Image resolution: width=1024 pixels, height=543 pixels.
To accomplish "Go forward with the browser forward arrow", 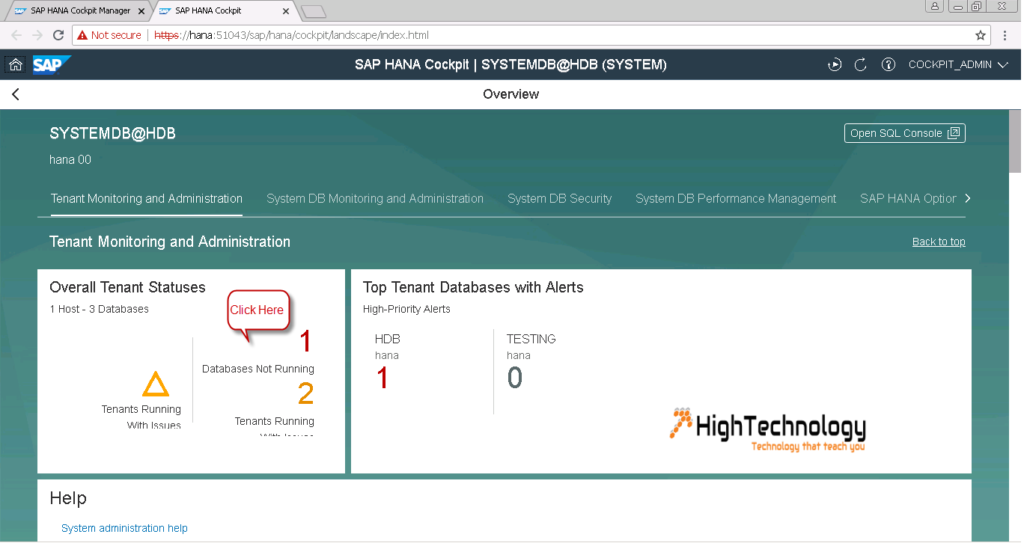I will [37, 35].
